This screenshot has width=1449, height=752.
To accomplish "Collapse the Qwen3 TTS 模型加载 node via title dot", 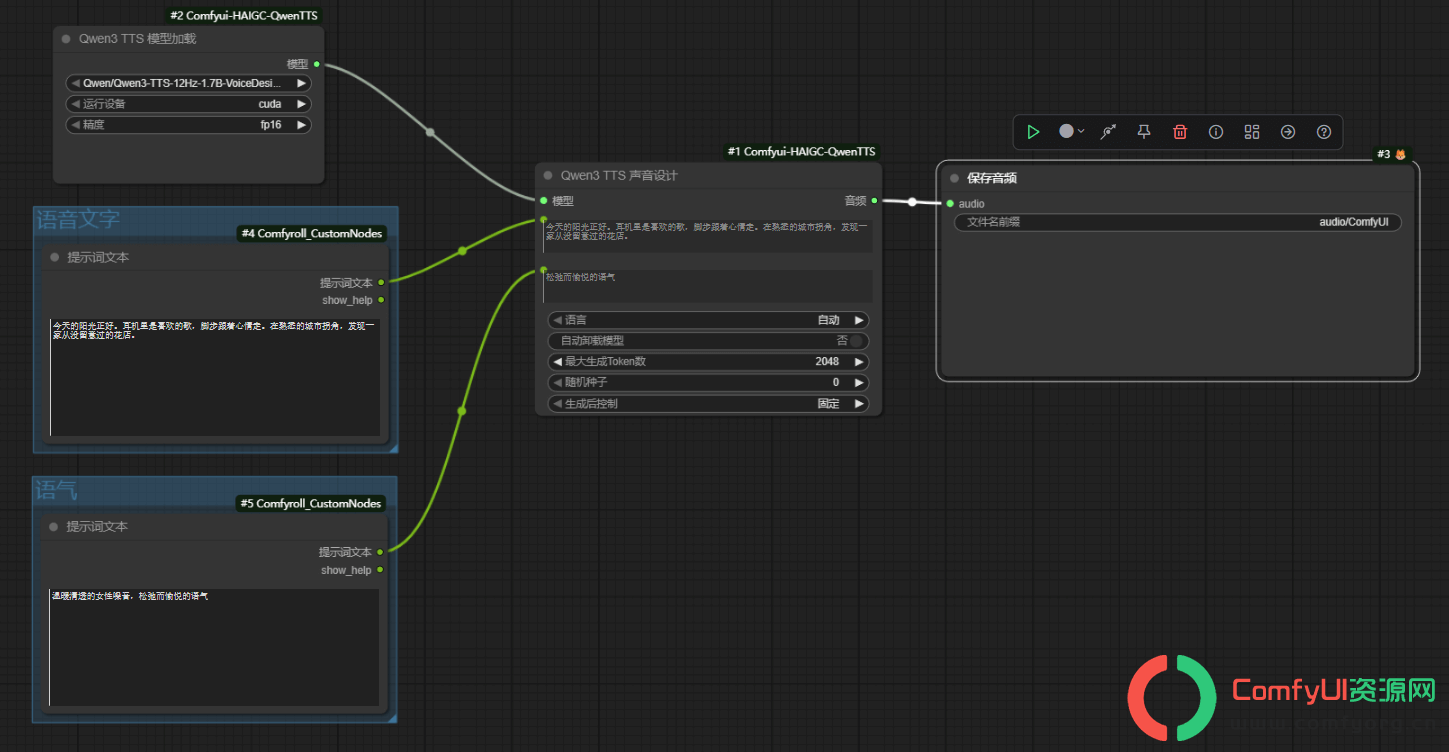I will 66,39.
